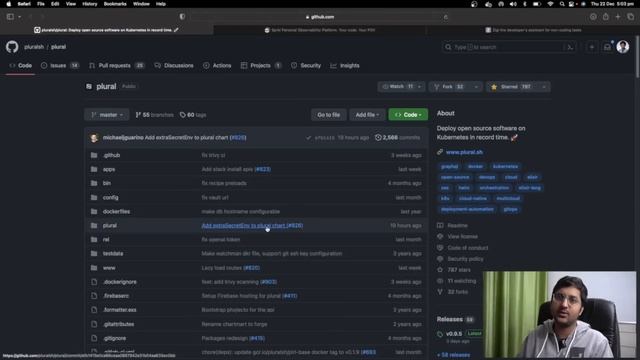
Task: Open the .dockerignore file
Action: coord(120,282)
